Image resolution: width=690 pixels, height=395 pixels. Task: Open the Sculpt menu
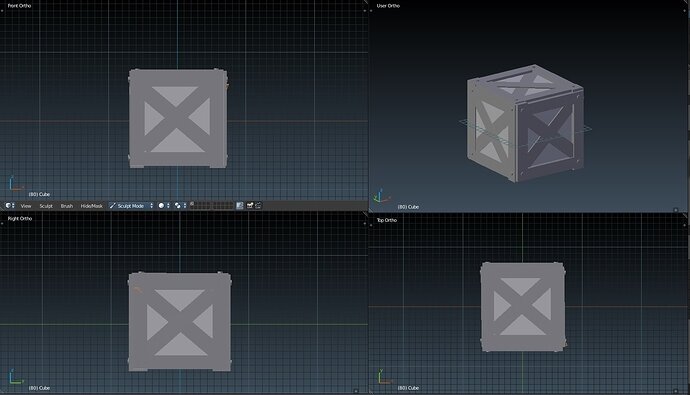point(46,206)
